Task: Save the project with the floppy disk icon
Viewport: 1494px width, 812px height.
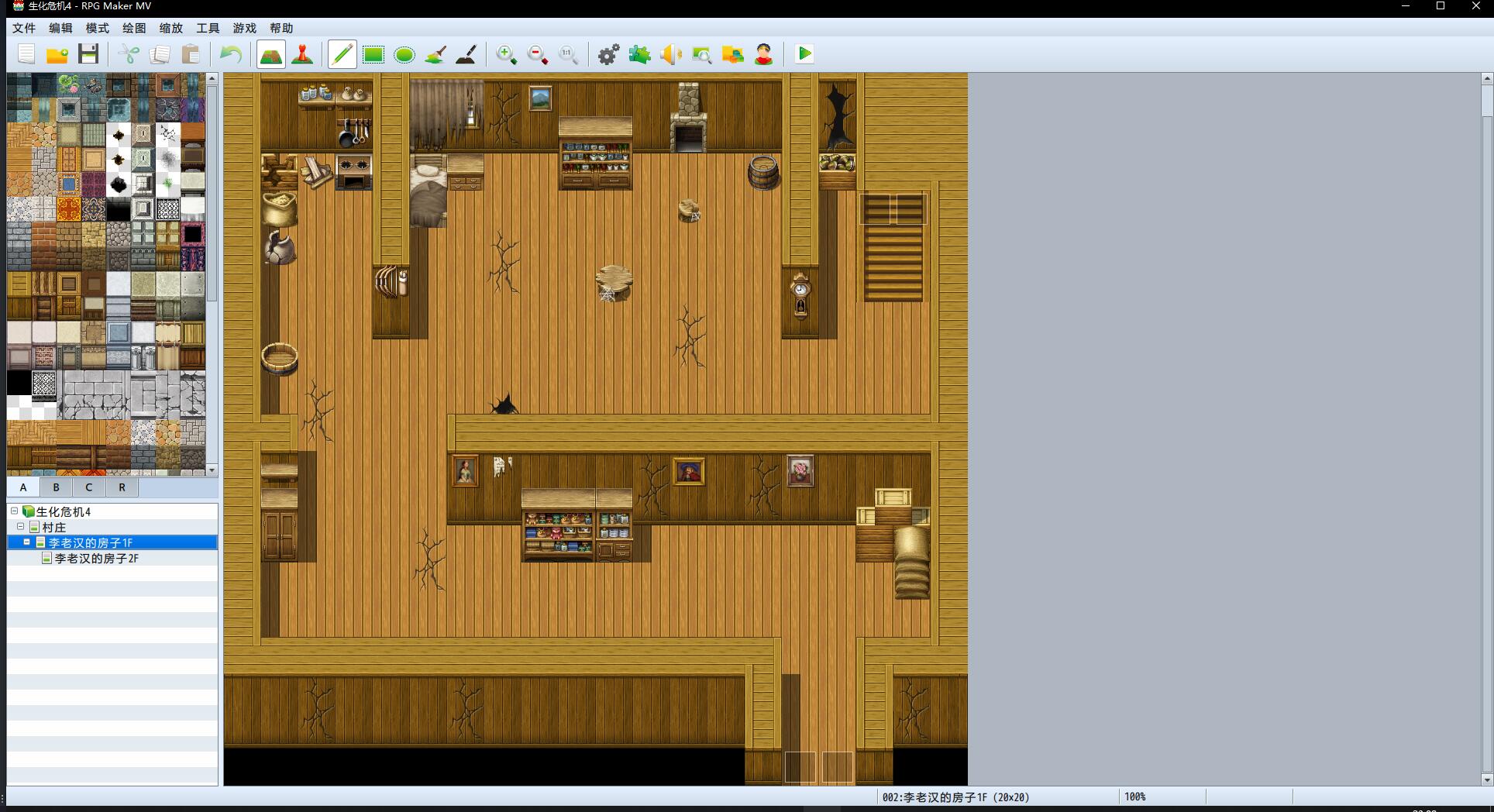Action: click(88, 54)
